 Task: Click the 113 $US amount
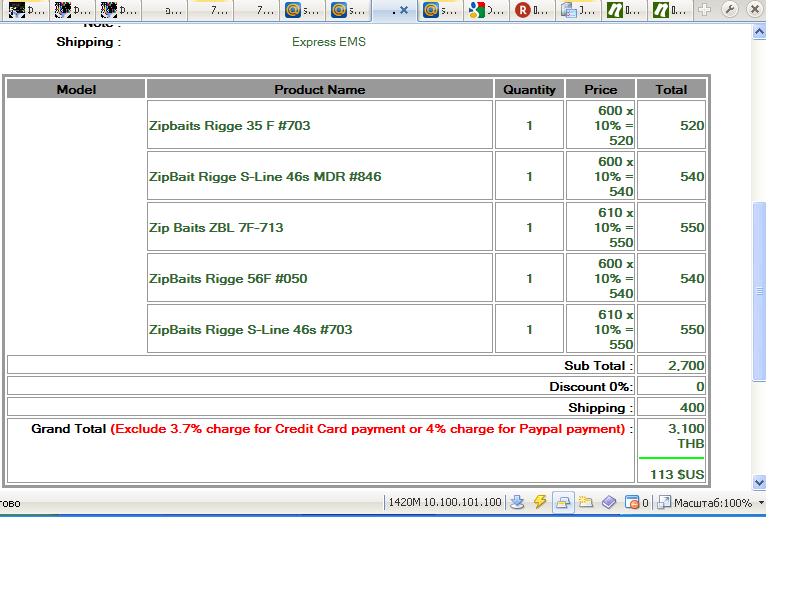click(x=677, y=474)
